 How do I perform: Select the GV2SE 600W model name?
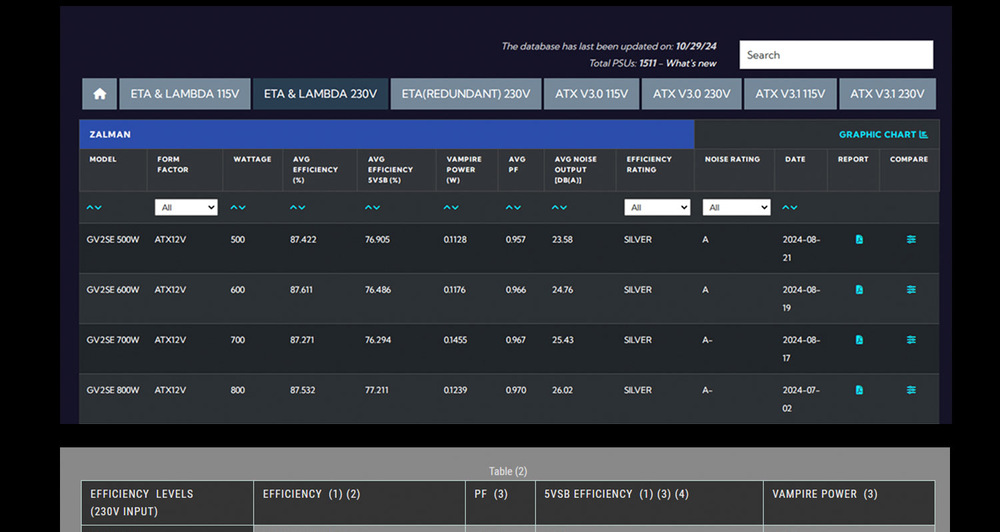113,290
